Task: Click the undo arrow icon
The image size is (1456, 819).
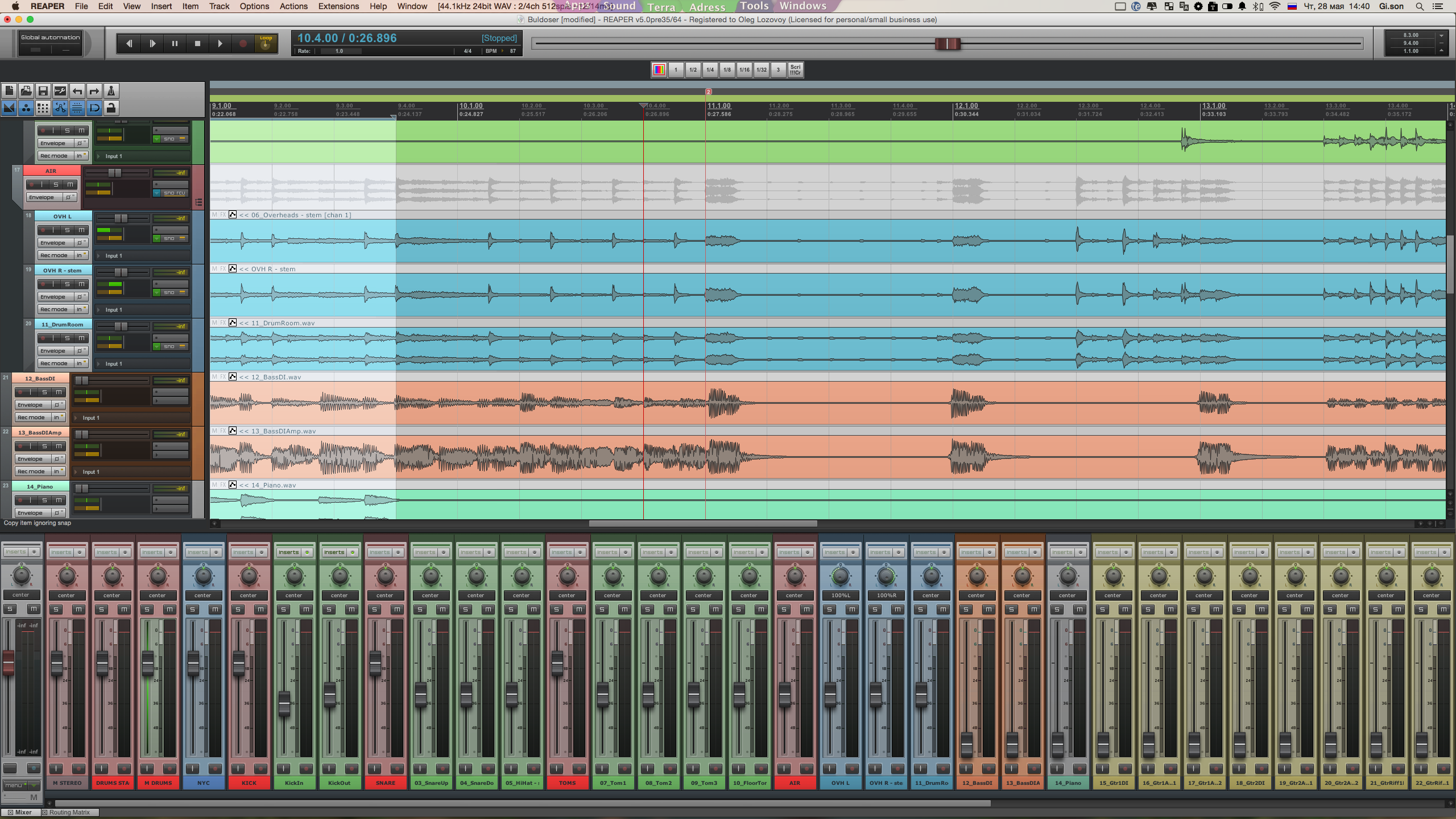Action: coord(77,91)
